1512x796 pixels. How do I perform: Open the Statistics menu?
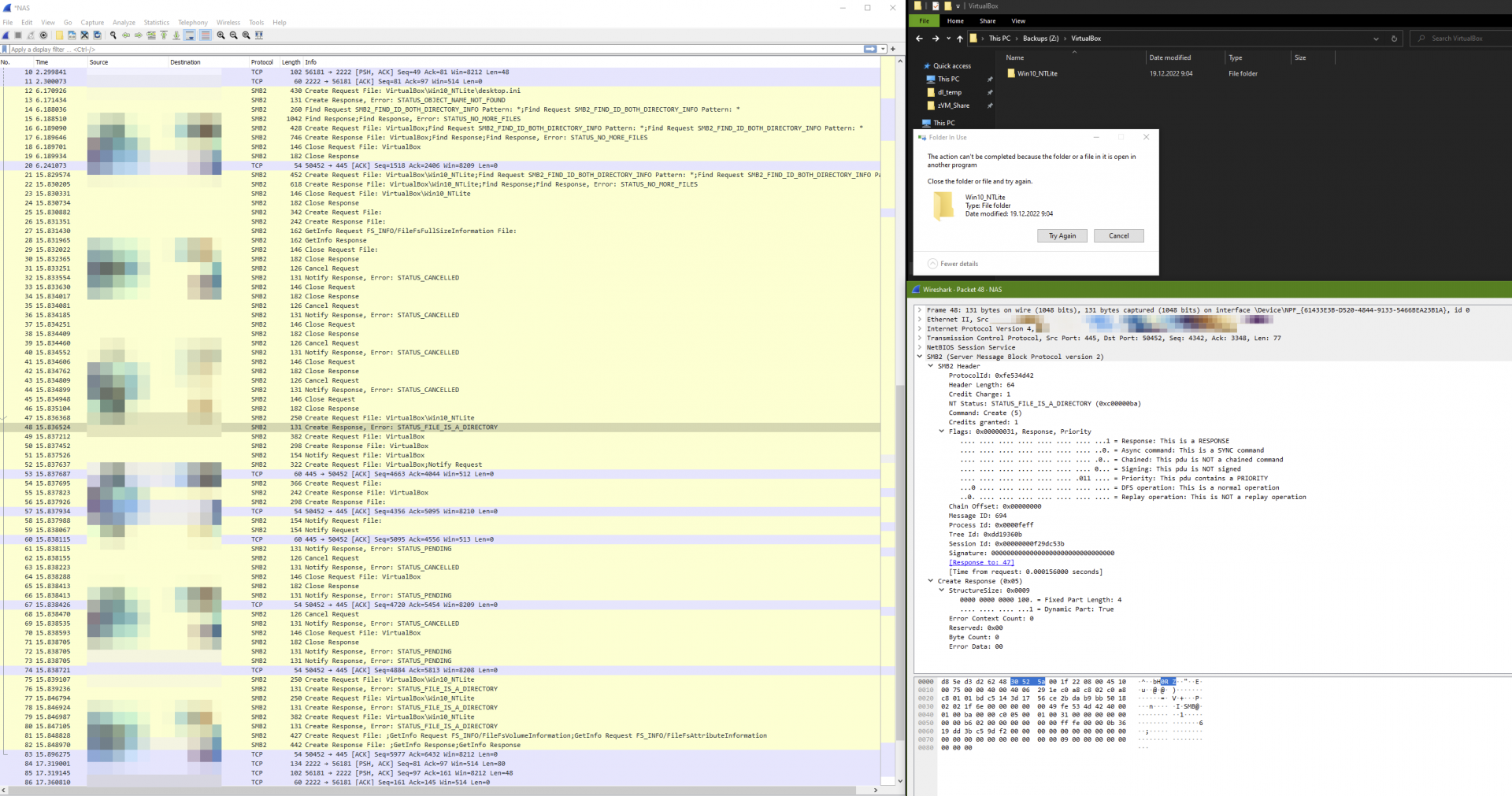pyautogui.click(x=156, y=22)
